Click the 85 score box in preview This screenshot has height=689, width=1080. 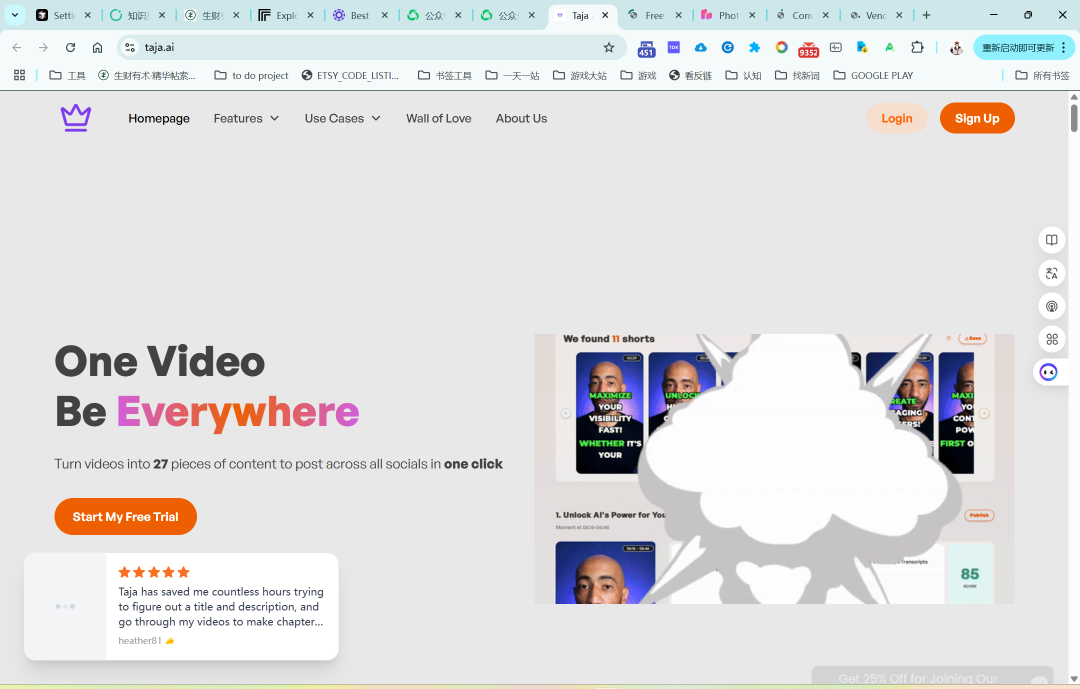[970, 575]
